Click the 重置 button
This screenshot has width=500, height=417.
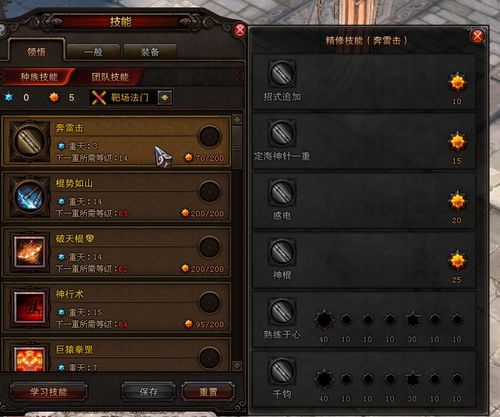click(208, 392)
